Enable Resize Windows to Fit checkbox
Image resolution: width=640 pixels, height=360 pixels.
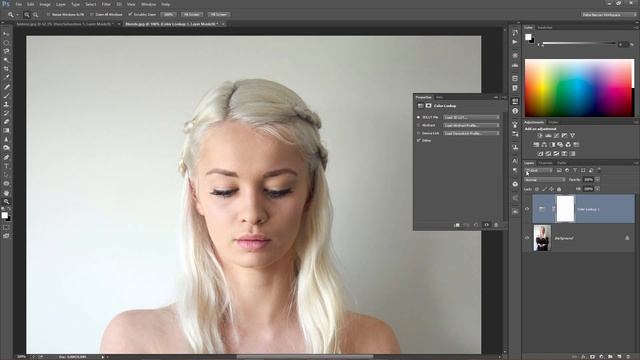point(48,15)
